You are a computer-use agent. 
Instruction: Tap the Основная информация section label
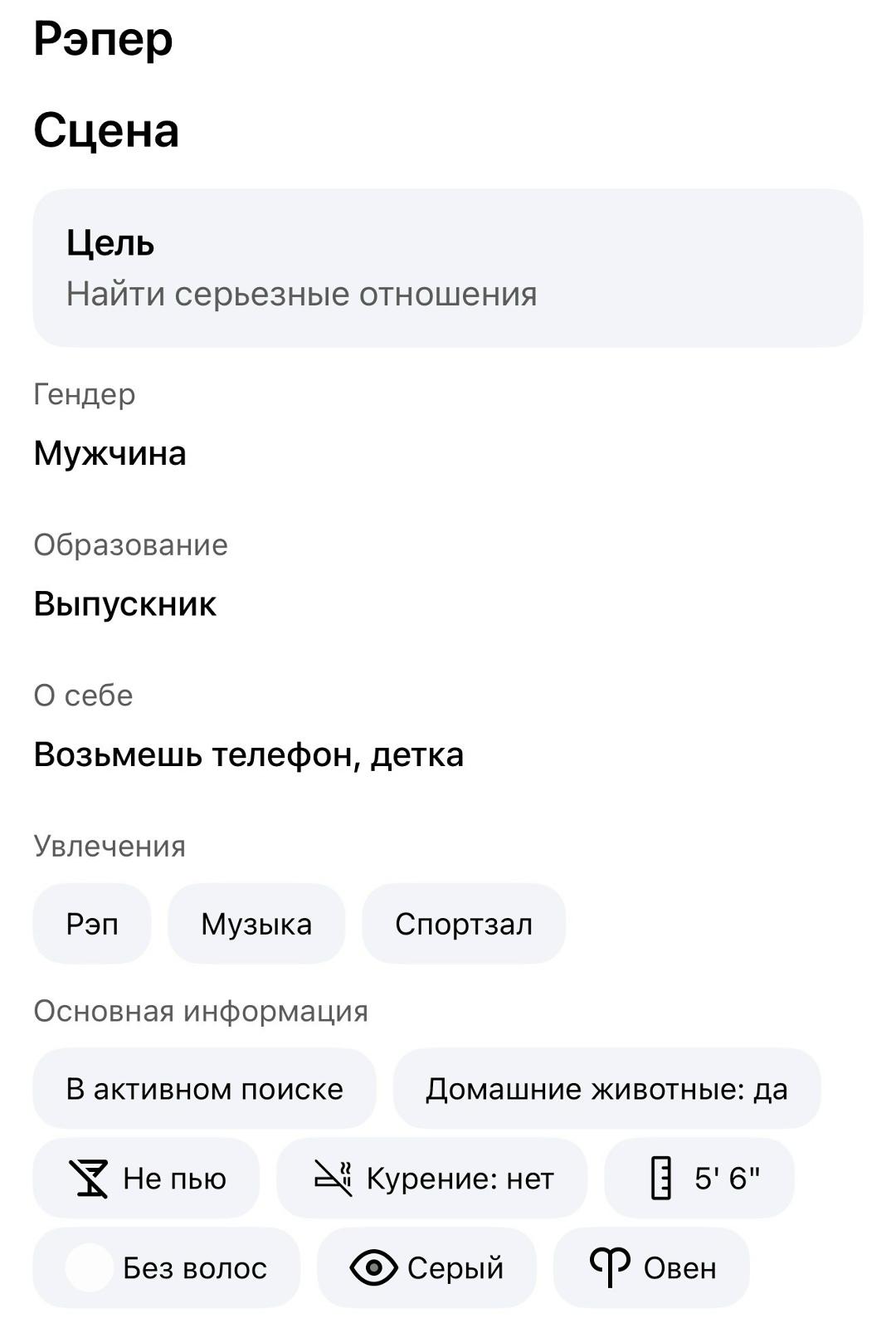pyautogui.click(x=201, y=1011)
